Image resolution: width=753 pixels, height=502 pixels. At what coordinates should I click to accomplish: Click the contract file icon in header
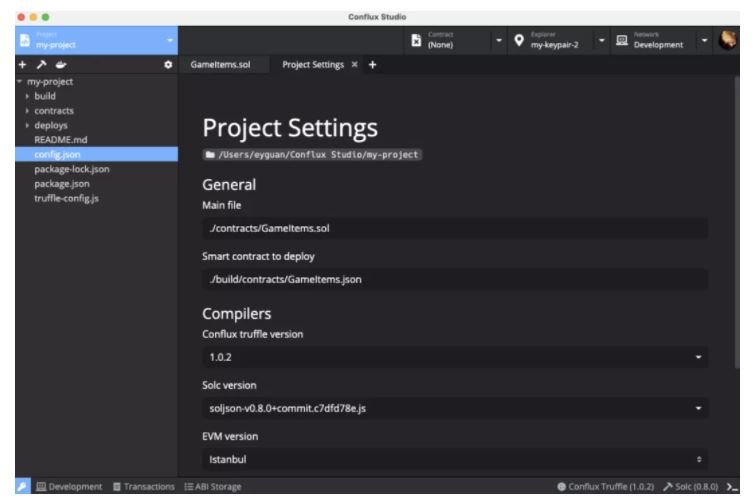[x=416, y=40]
